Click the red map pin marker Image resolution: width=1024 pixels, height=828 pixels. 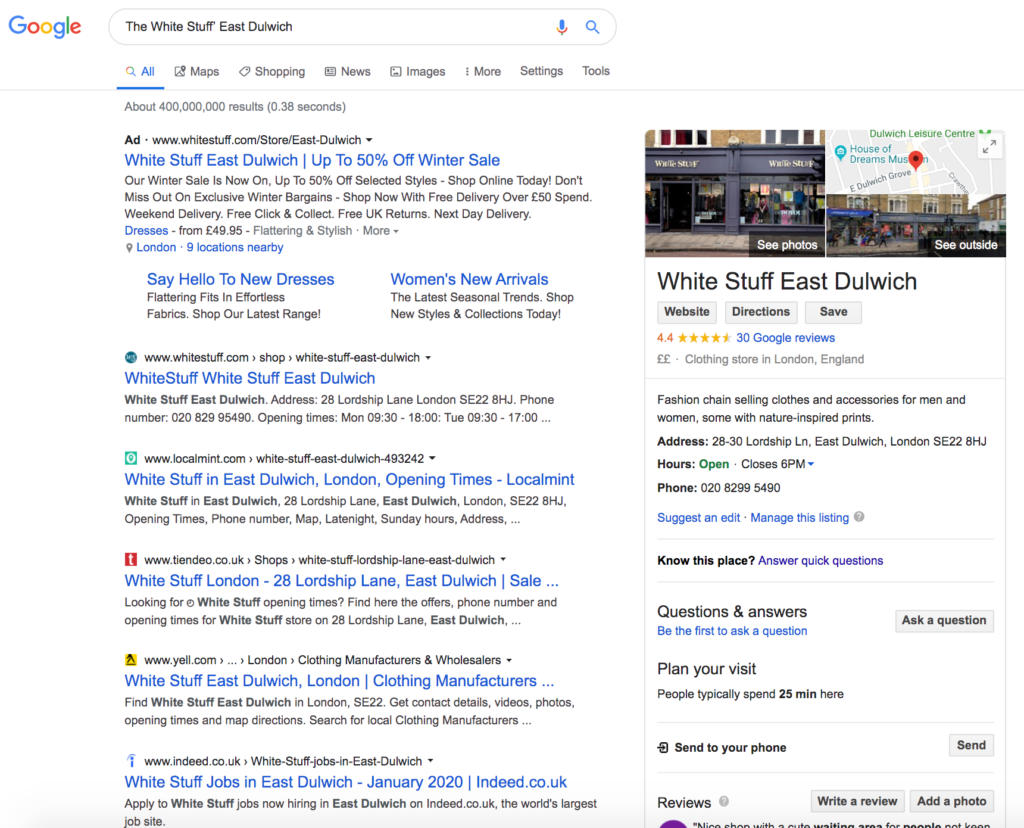[916, 160]
